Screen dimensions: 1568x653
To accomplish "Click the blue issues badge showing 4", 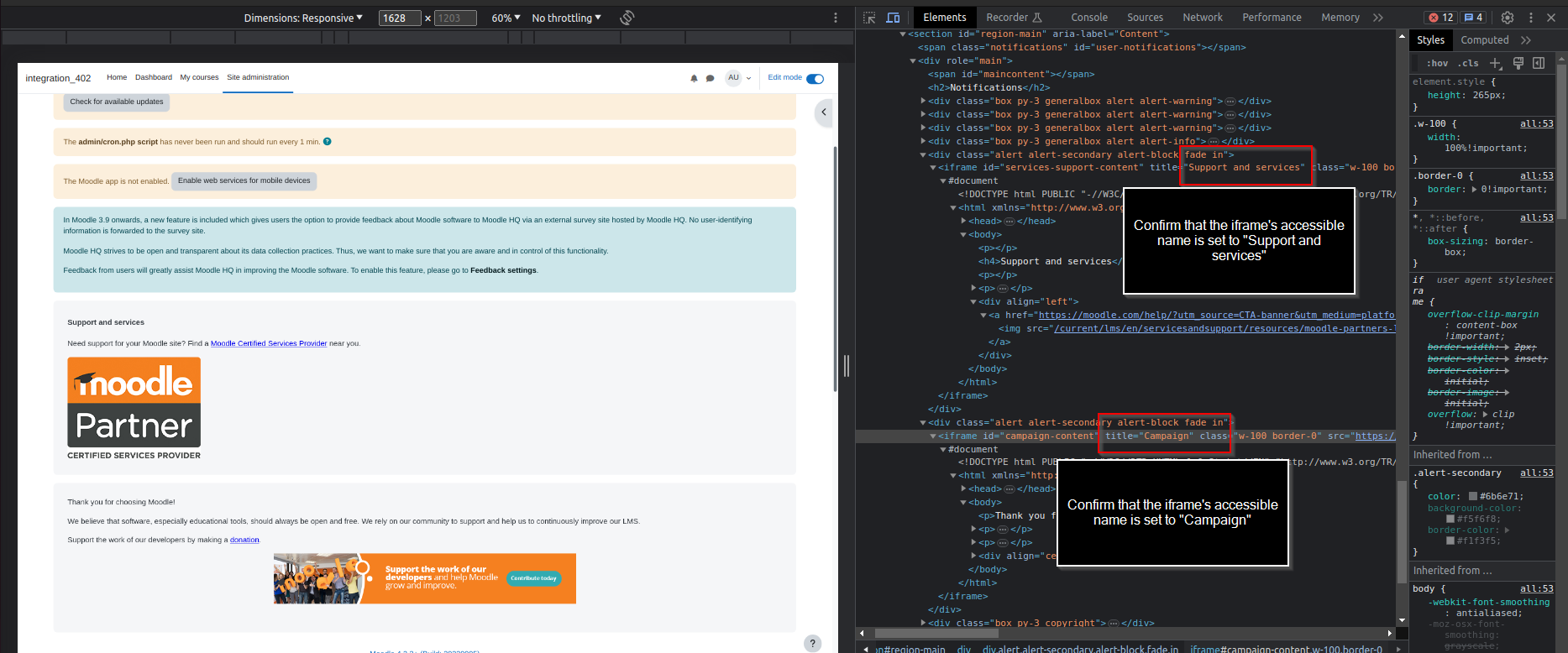I will (x=1474, y=18).
